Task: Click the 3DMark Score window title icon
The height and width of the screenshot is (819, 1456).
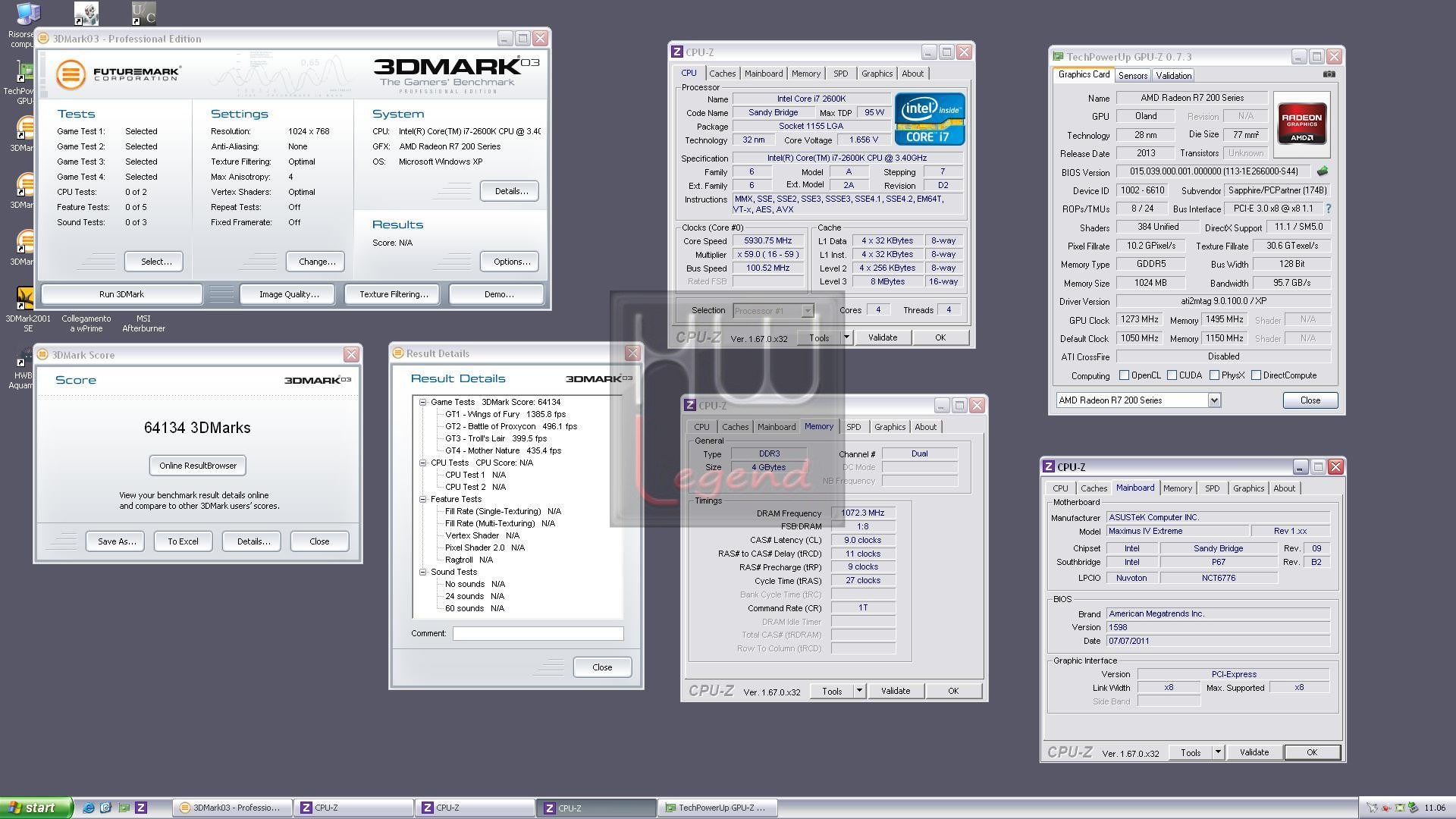Action: 43,354
